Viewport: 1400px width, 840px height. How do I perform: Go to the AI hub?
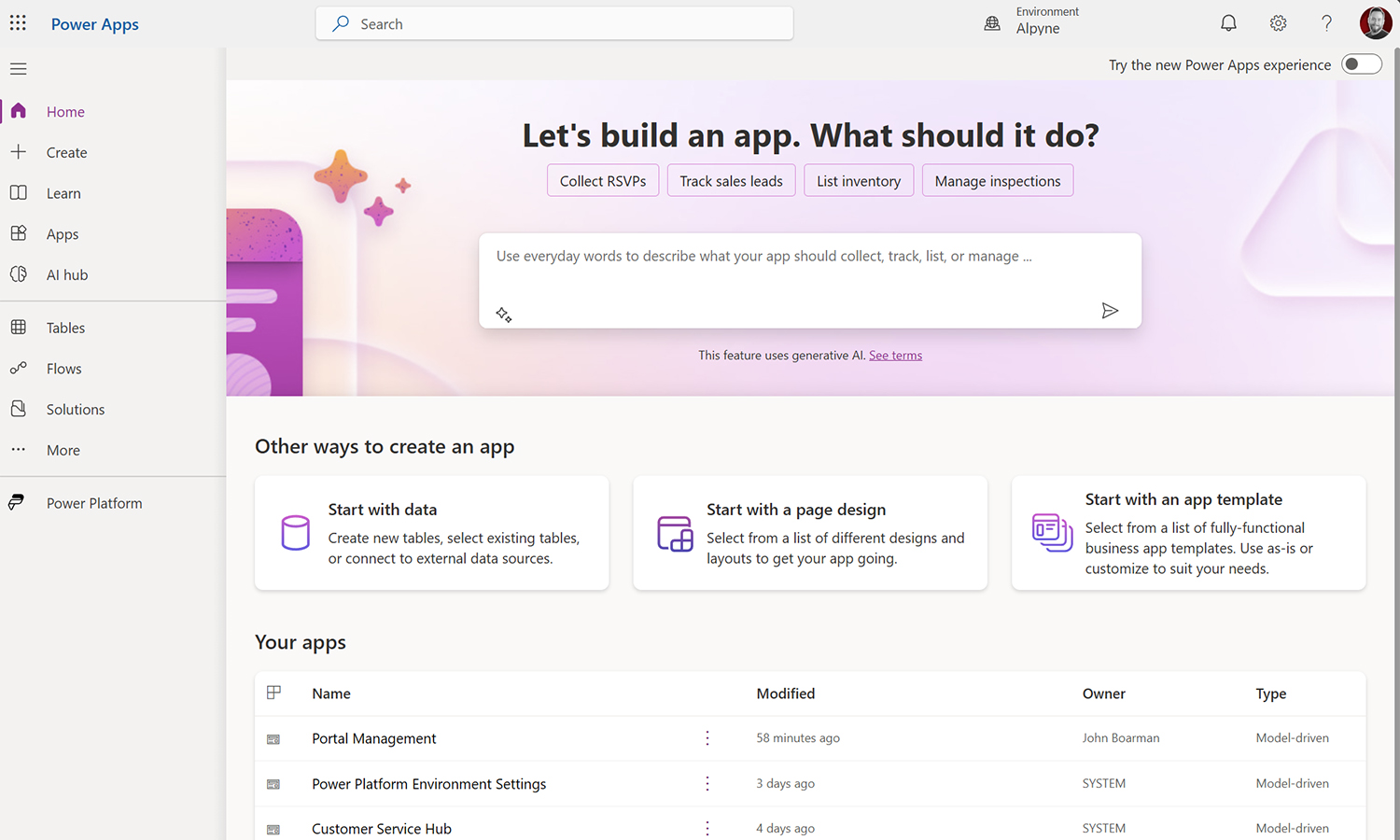pos(66,274)
